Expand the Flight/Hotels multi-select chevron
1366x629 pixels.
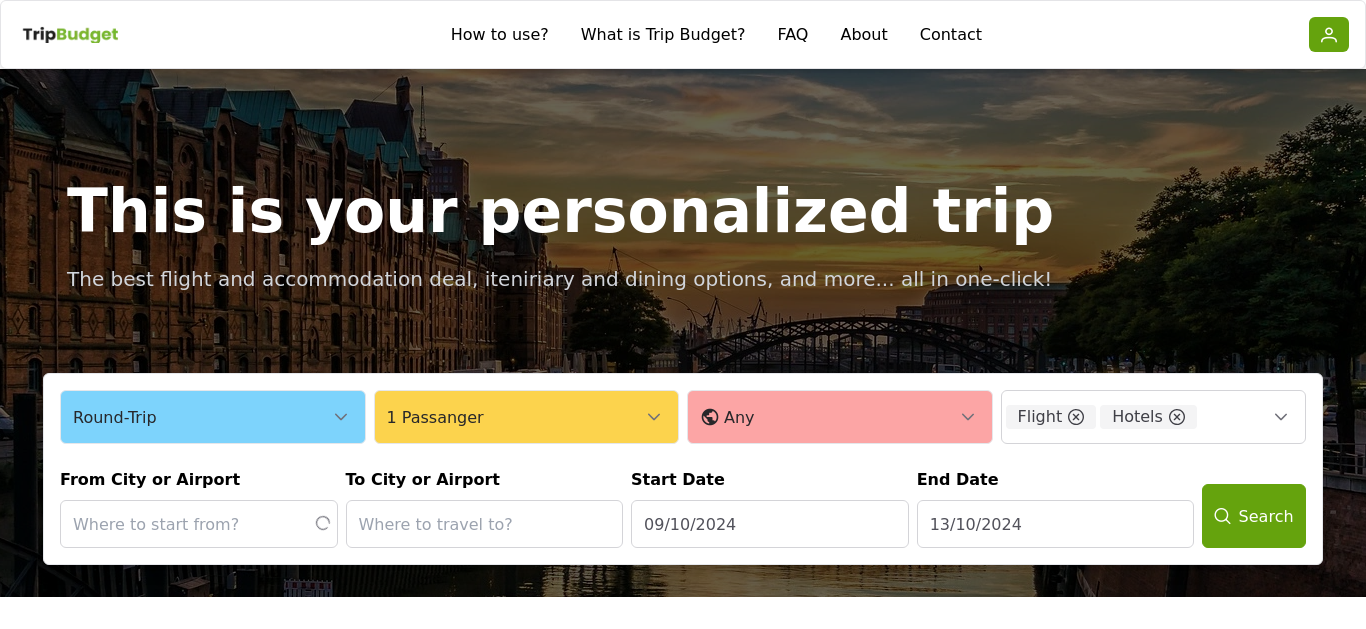tap(1281, 417)
